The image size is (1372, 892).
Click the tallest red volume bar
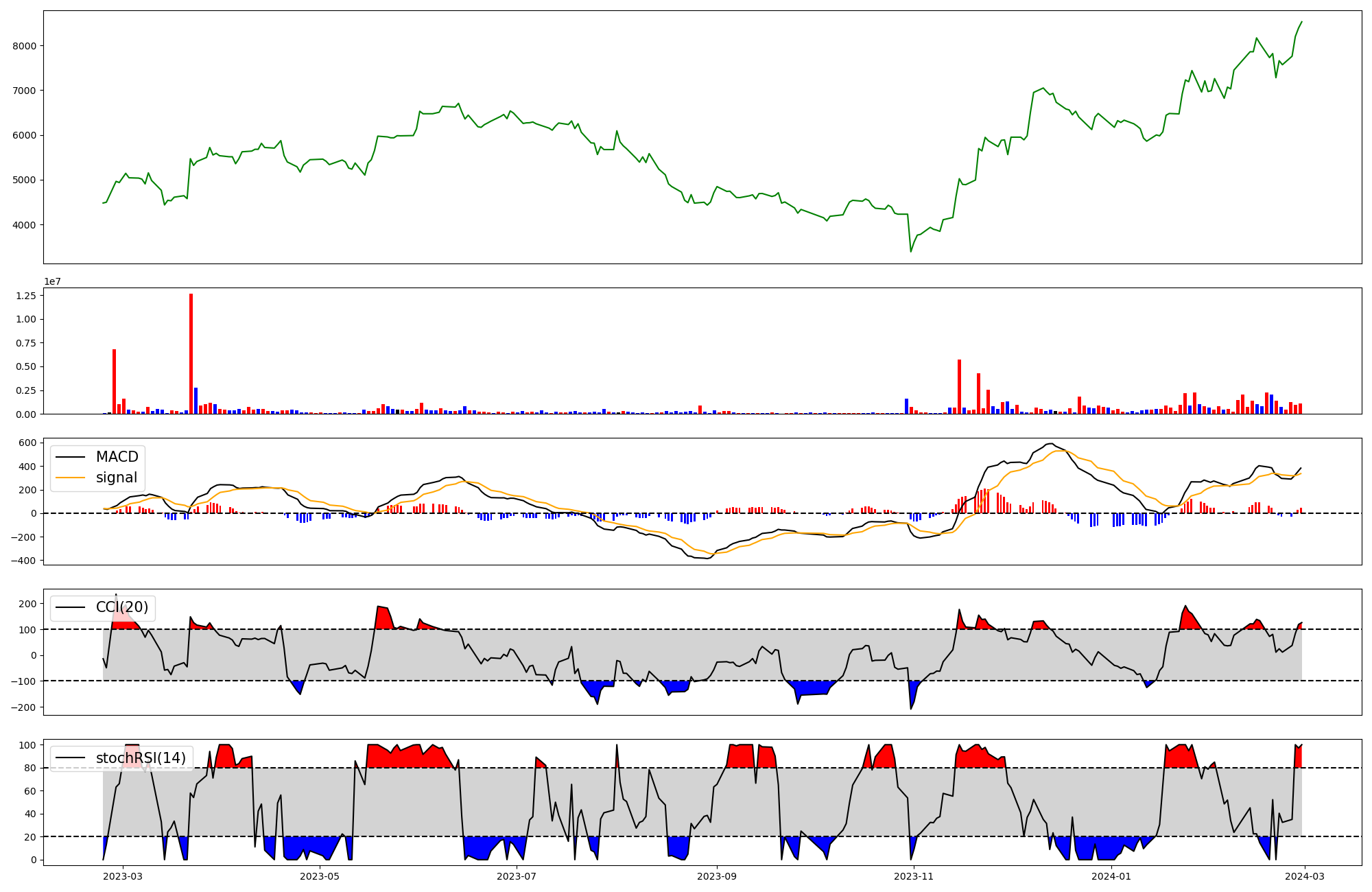tap(191, 353)
